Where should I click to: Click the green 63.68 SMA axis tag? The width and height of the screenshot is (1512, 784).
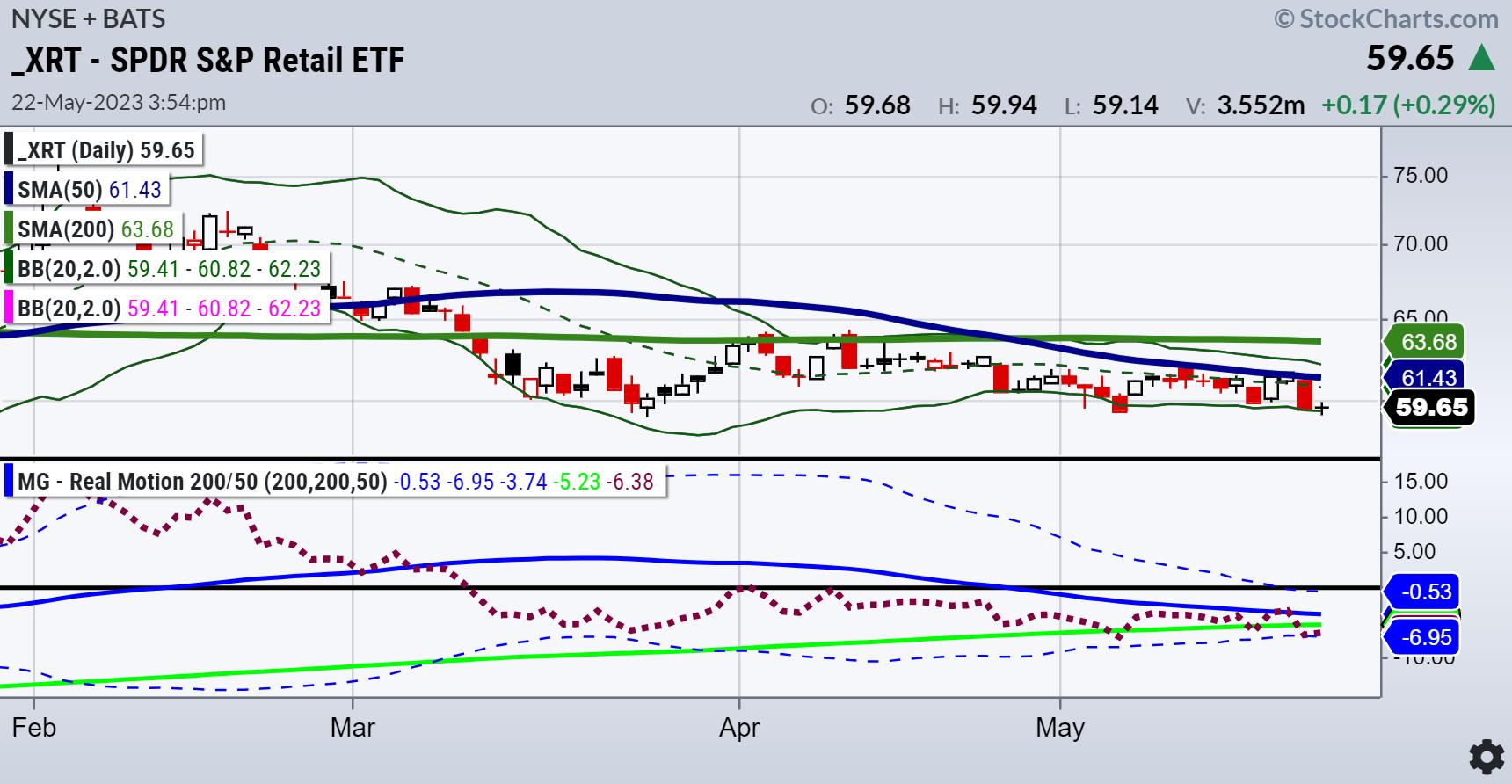coord(1428,342)
